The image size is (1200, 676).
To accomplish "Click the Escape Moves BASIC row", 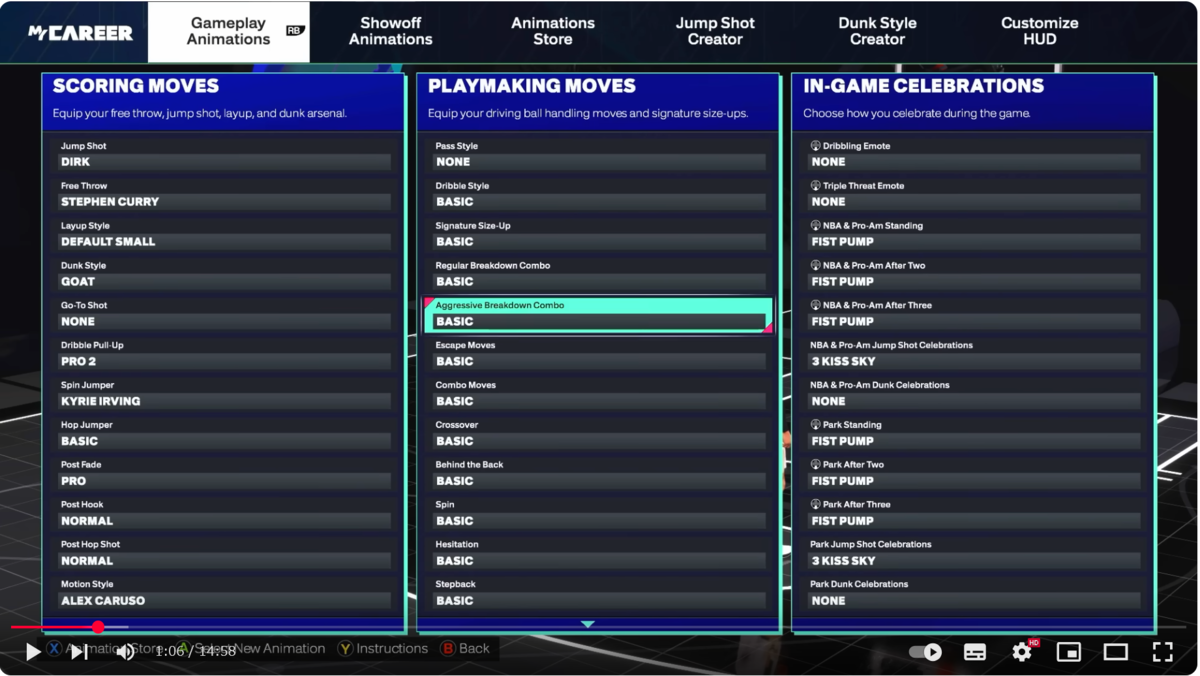I will [599, 354].
